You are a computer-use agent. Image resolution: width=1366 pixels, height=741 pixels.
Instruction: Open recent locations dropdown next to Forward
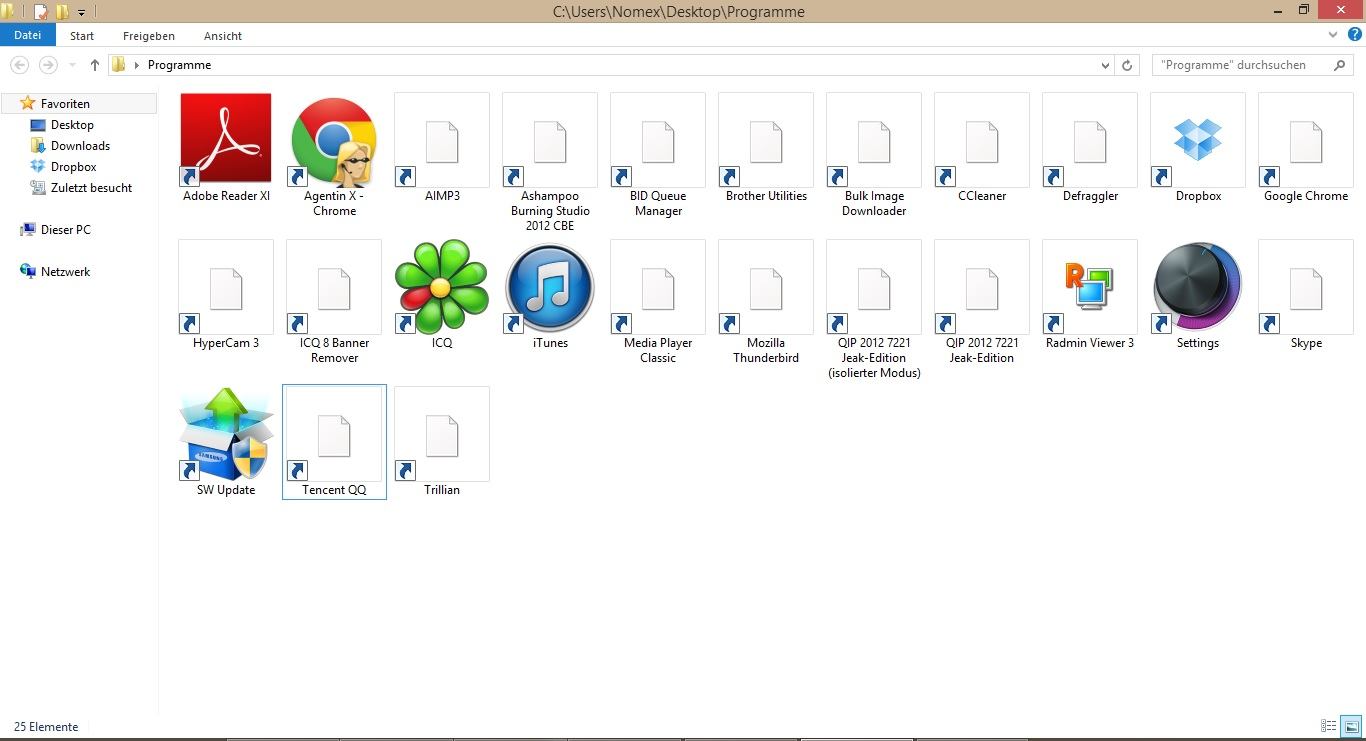tap(72, 65)
